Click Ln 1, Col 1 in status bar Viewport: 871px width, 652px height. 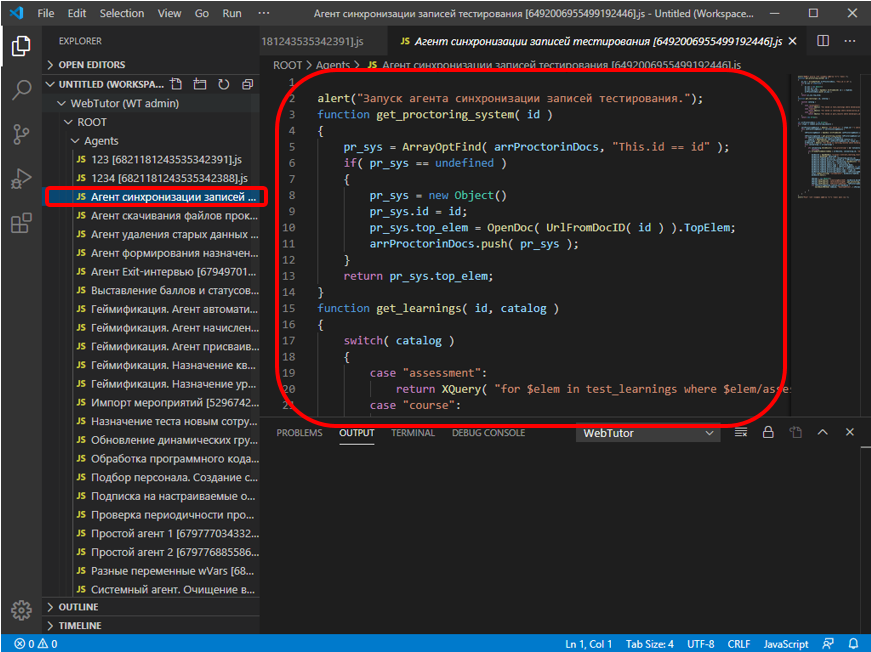point(588,644)
